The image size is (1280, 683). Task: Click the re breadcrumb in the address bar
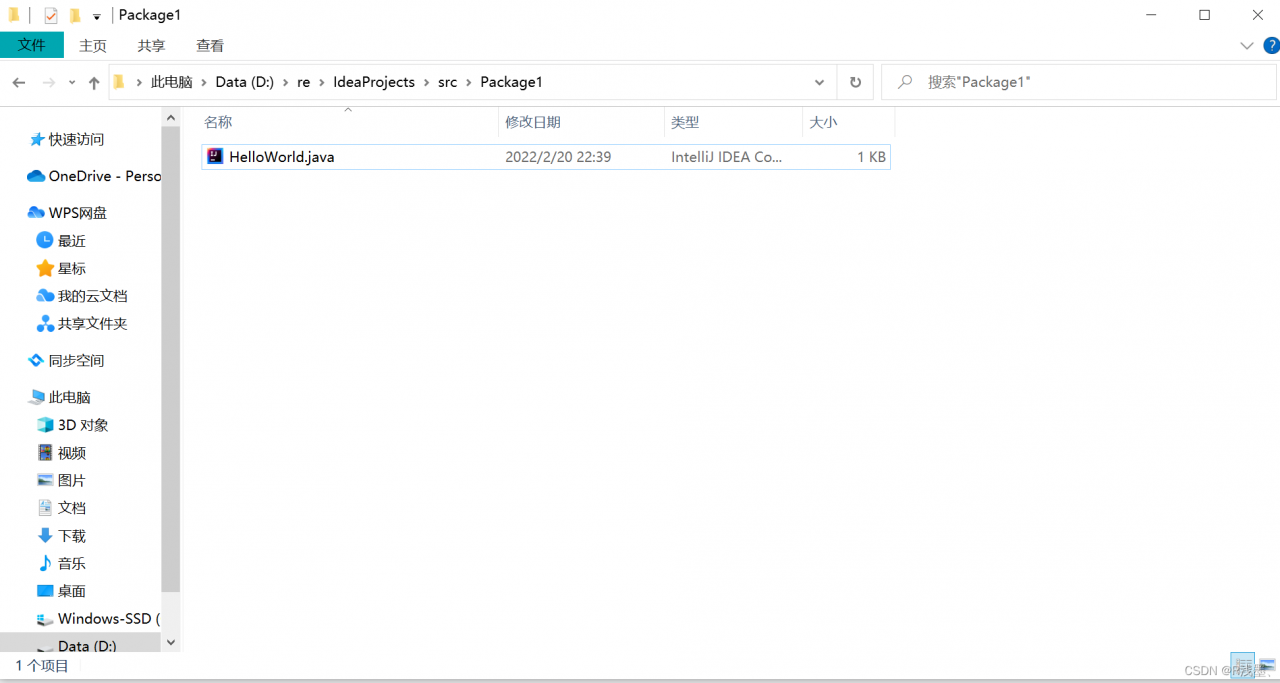[x=304, y=82]
